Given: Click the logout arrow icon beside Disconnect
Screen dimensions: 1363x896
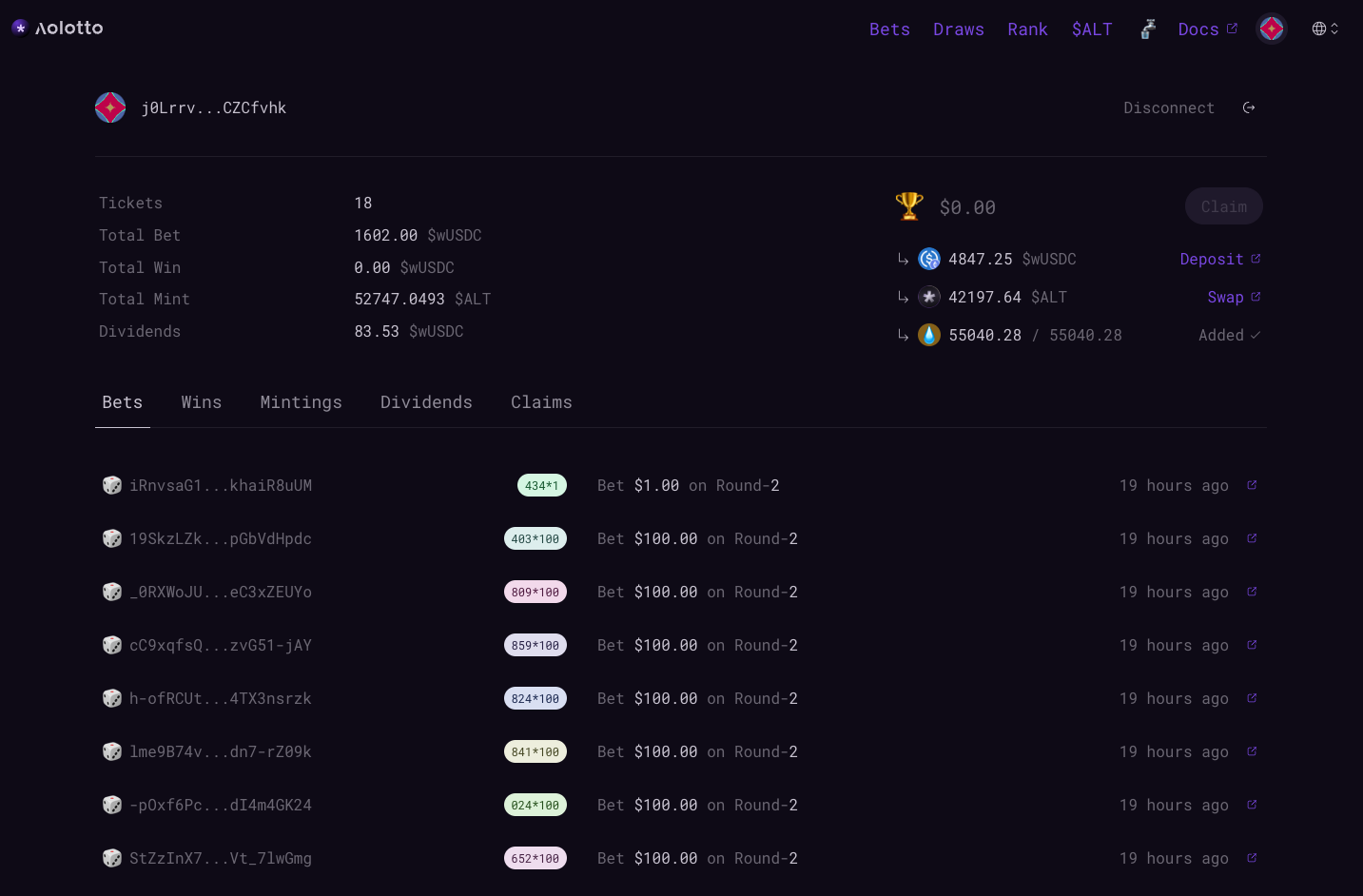Looking at the screenshot, I should coord(1249,108).
